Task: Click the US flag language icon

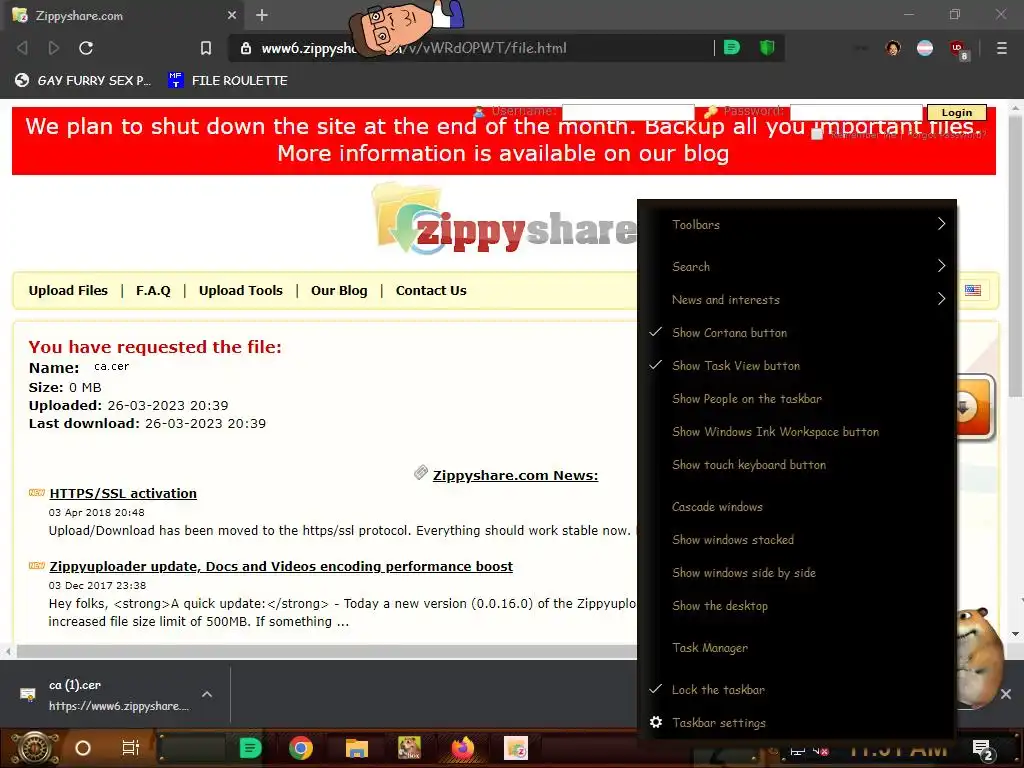Action: click(x=972, y=290)
